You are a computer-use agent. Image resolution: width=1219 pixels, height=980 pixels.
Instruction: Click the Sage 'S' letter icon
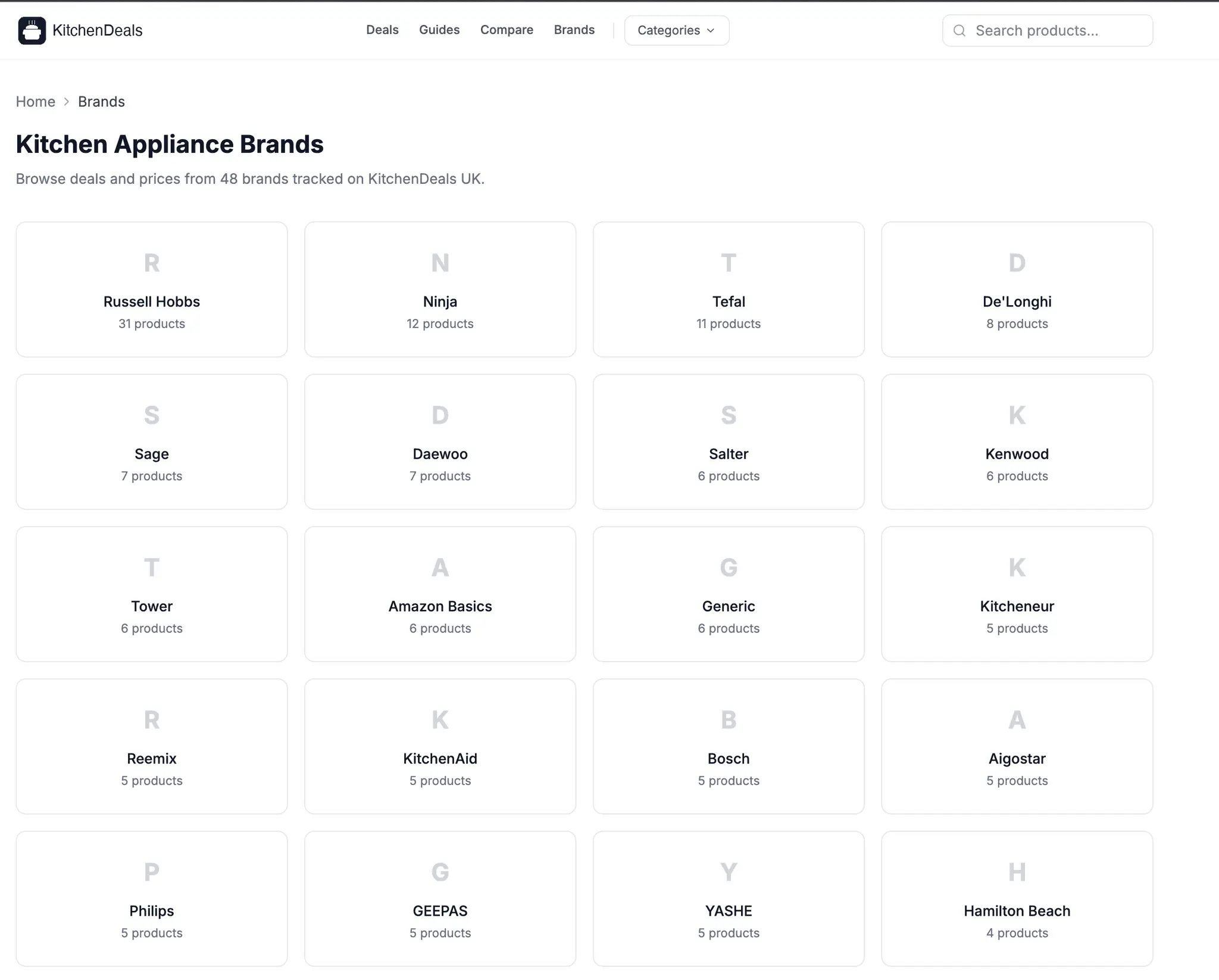(x=152, y=415)
